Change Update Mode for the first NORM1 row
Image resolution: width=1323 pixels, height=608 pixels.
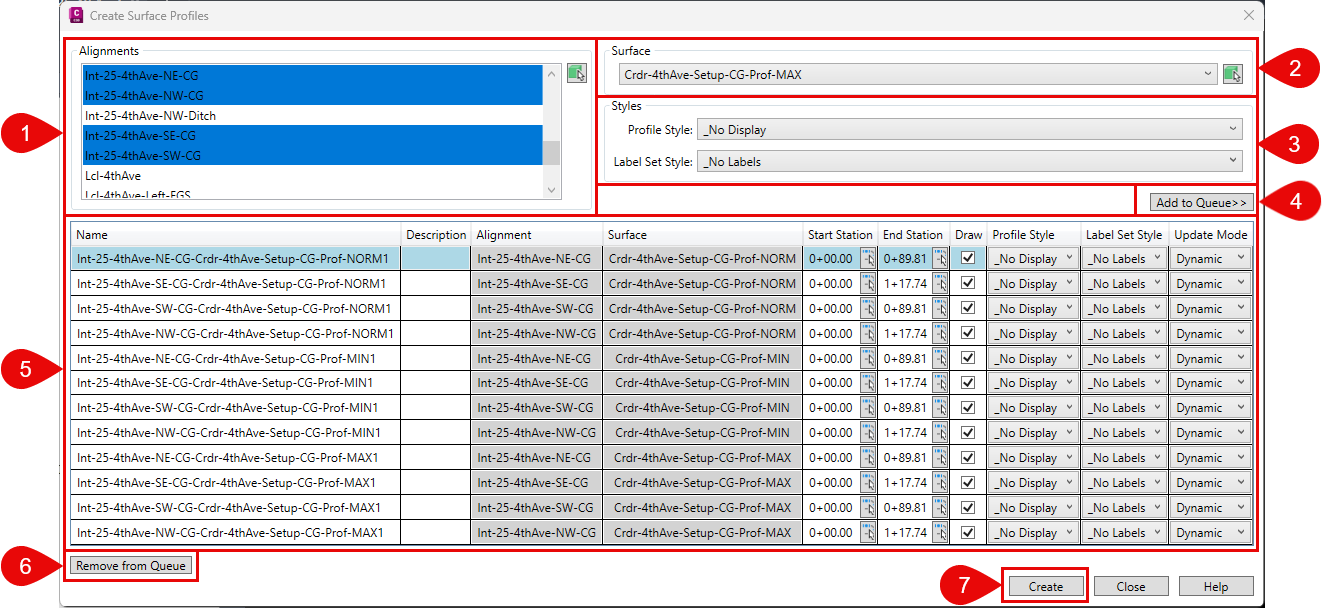(1210, 259)
